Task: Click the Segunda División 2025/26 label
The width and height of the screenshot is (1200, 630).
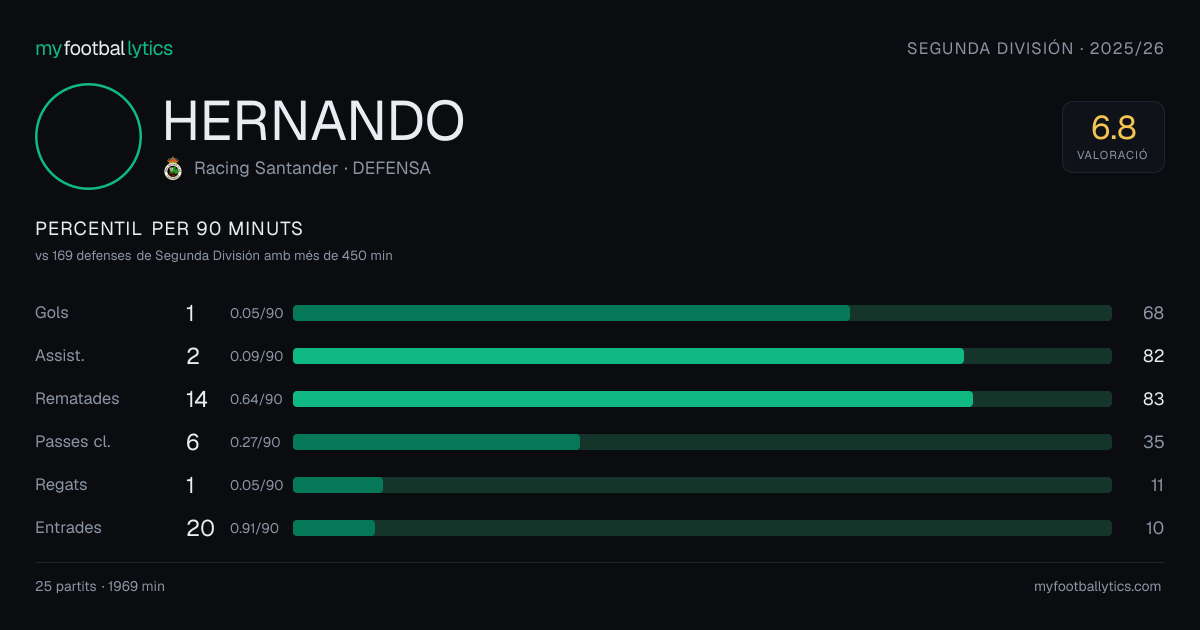Action: tap(1036, 48)
